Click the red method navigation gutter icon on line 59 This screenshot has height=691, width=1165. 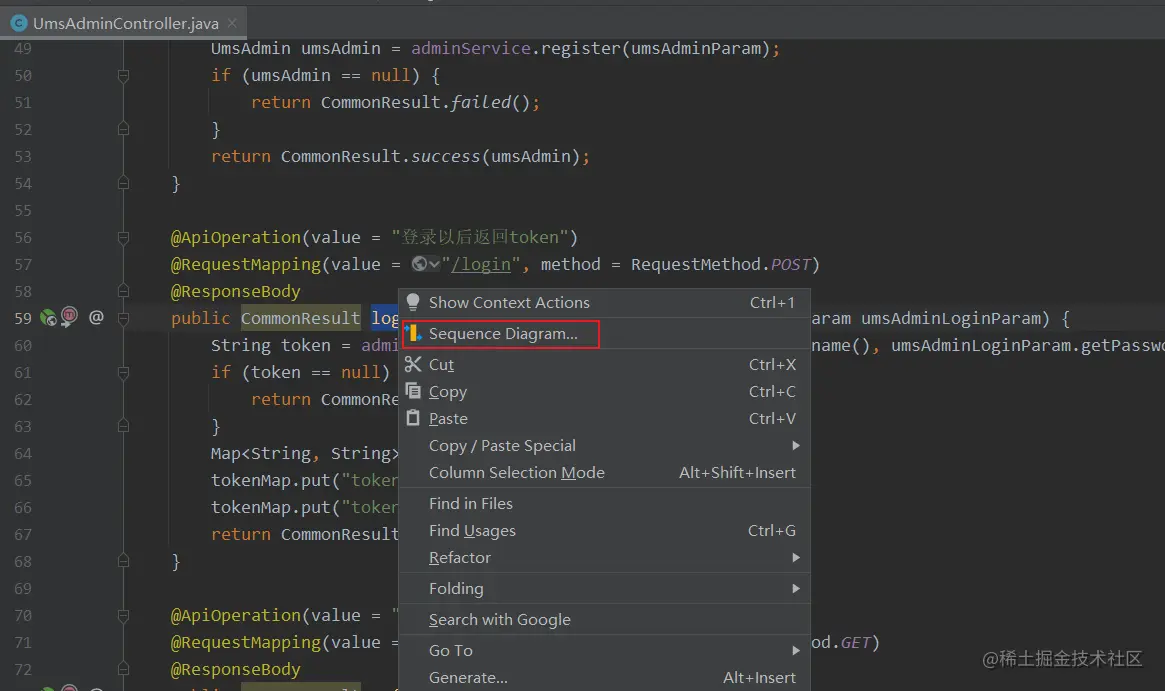pos(69,317)
